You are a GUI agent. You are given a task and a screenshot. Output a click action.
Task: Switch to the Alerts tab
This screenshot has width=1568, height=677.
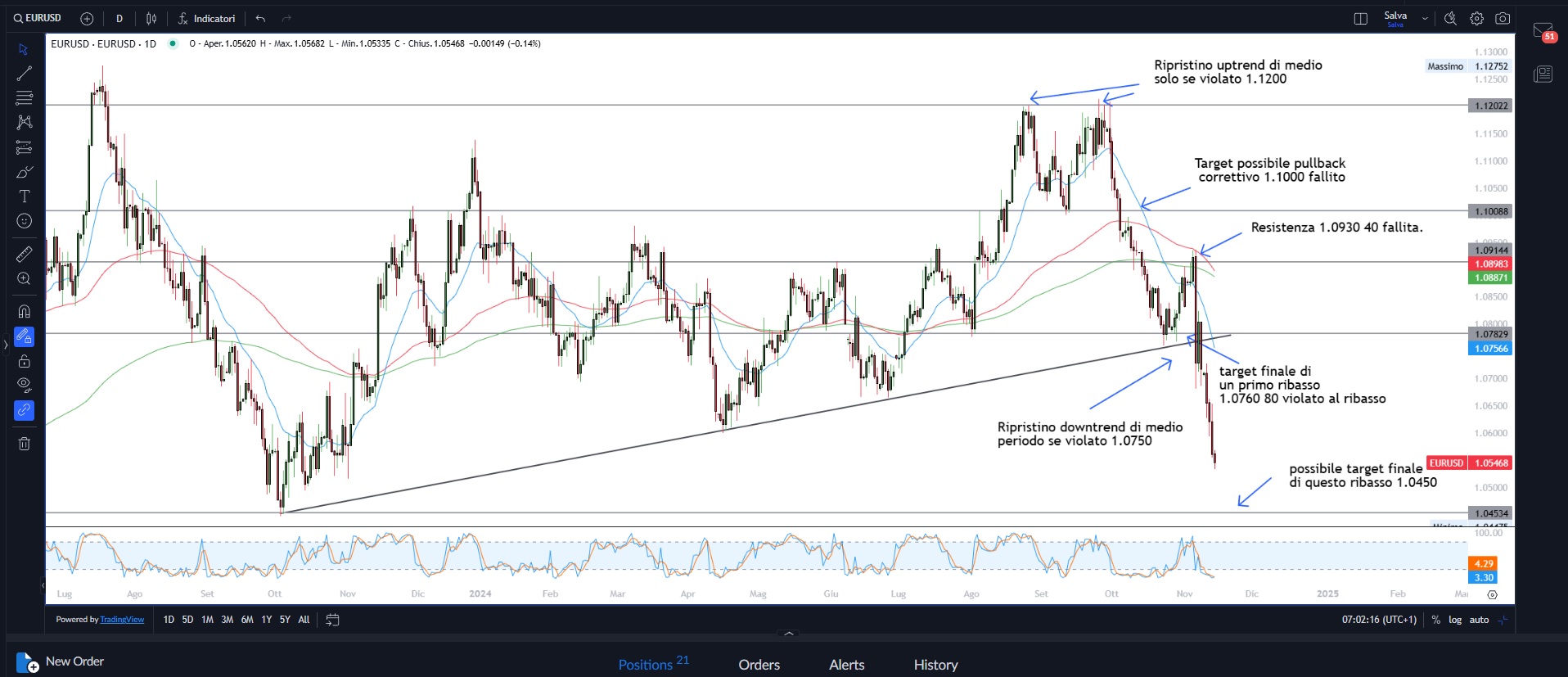tap(846, 665)
